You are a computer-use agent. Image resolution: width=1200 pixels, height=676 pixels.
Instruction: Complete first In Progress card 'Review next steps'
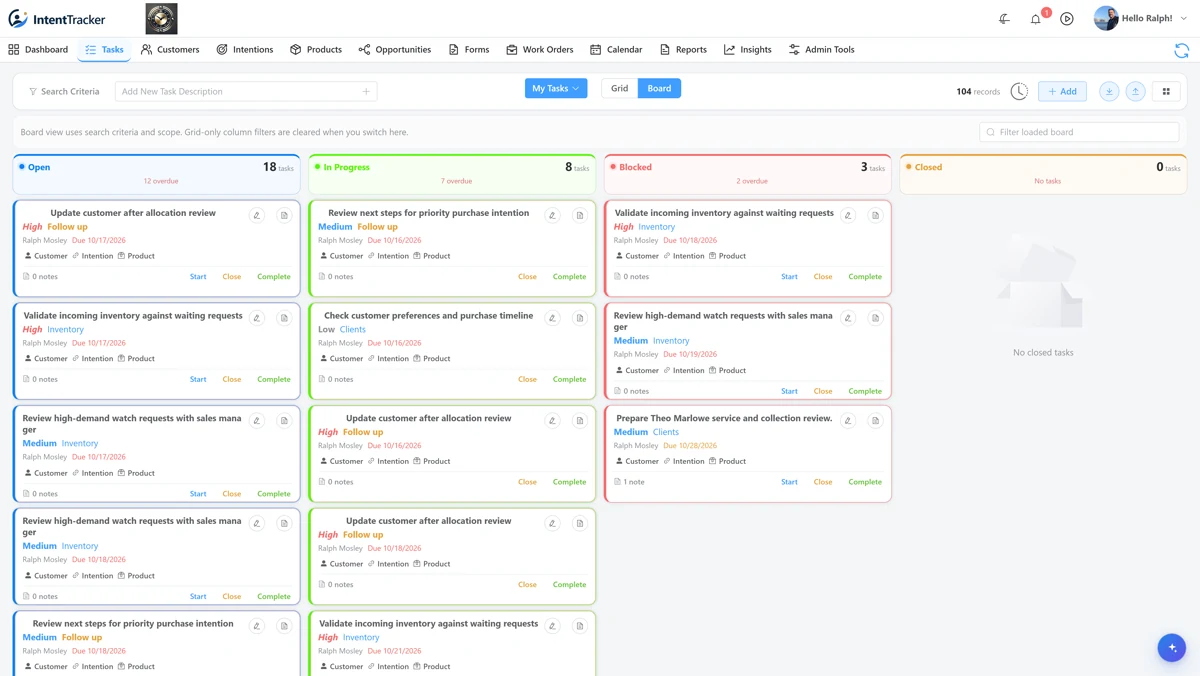point(569,277)
